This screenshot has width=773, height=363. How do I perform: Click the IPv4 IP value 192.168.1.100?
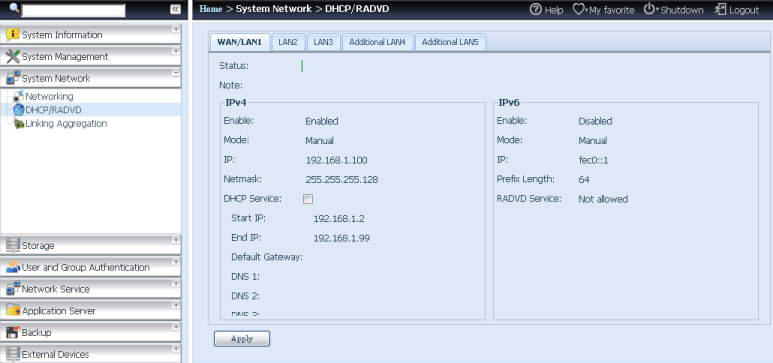[x=337, y=160]
